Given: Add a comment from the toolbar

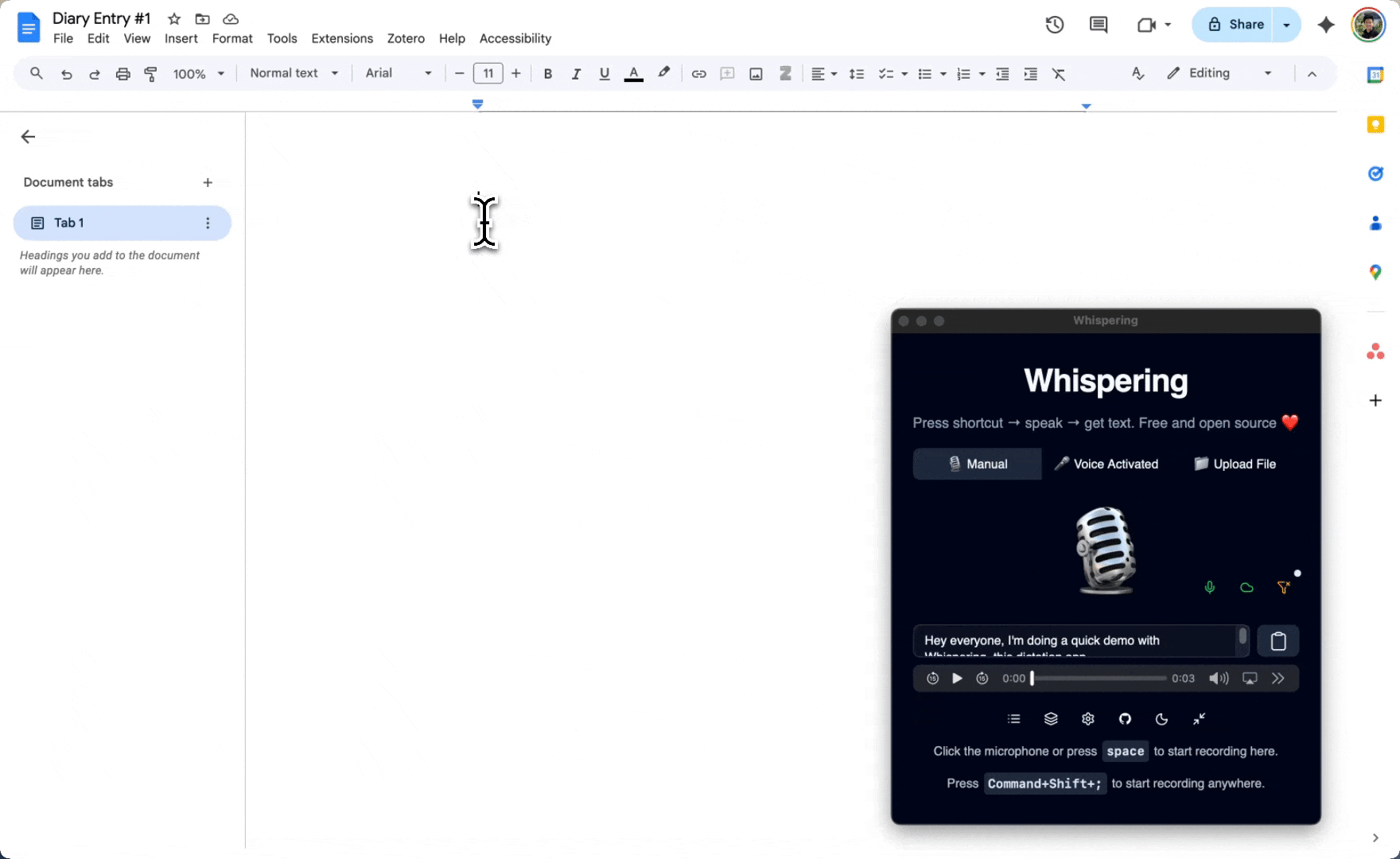Looking at the screenshot, I should tap(727, 74).
